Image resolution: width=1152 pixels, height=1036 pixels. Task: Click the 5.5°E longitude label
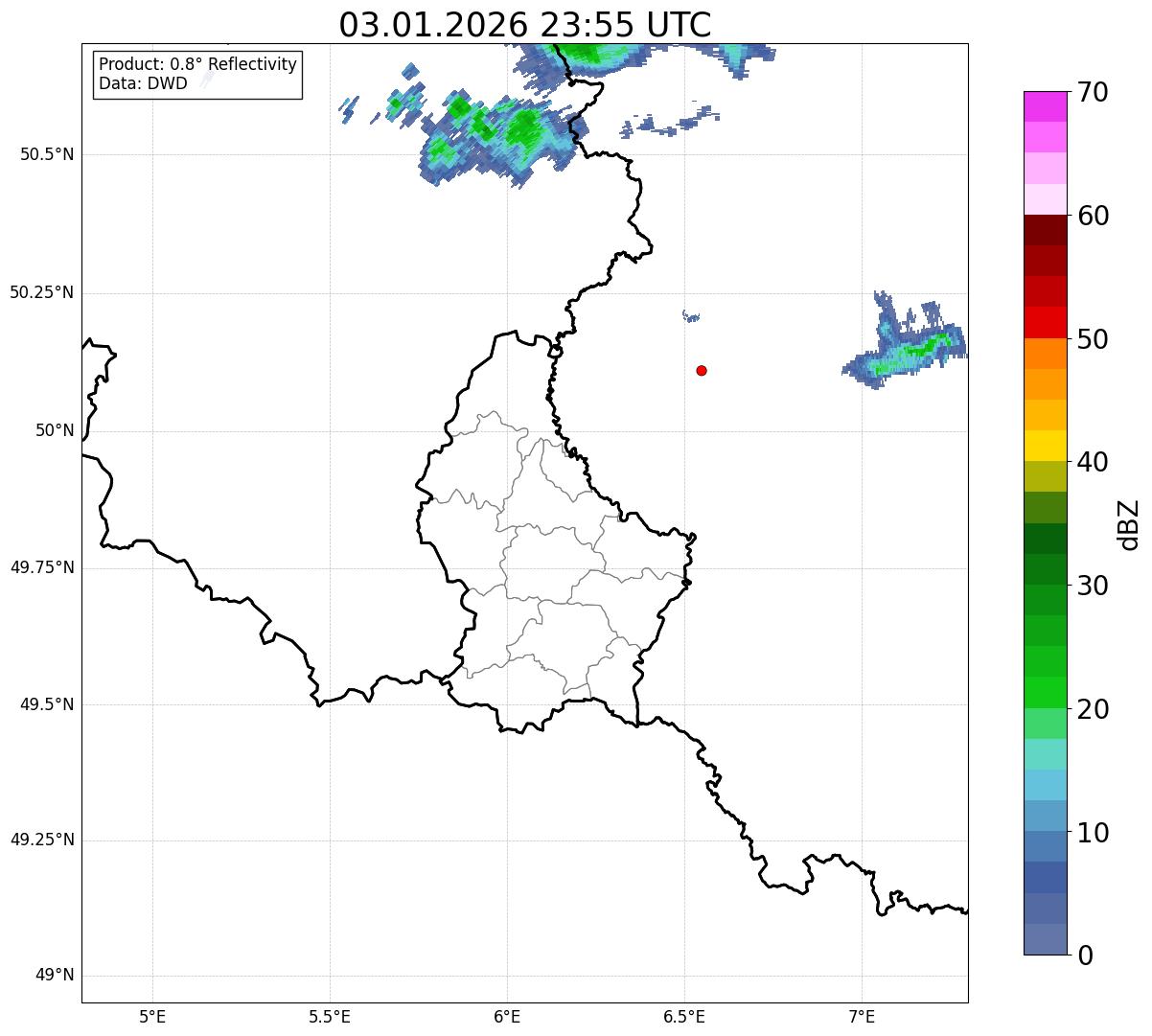click(x=330, y=1016)
